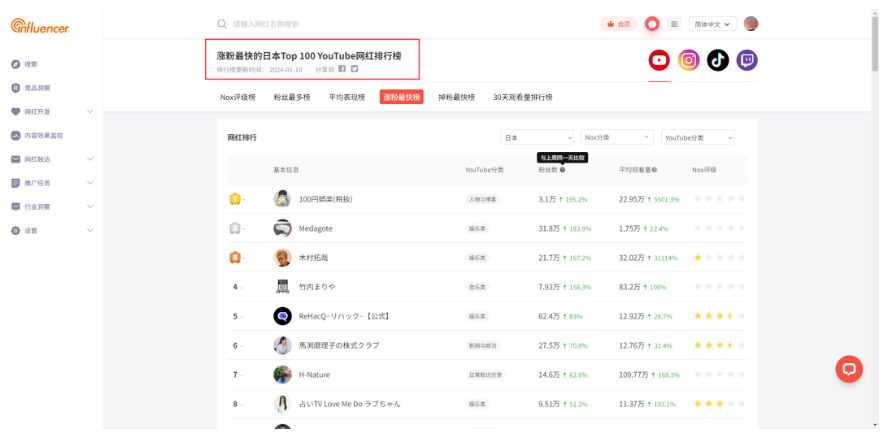Switch to the Nox评级榜 tab
885x434 pixels.
238,97
